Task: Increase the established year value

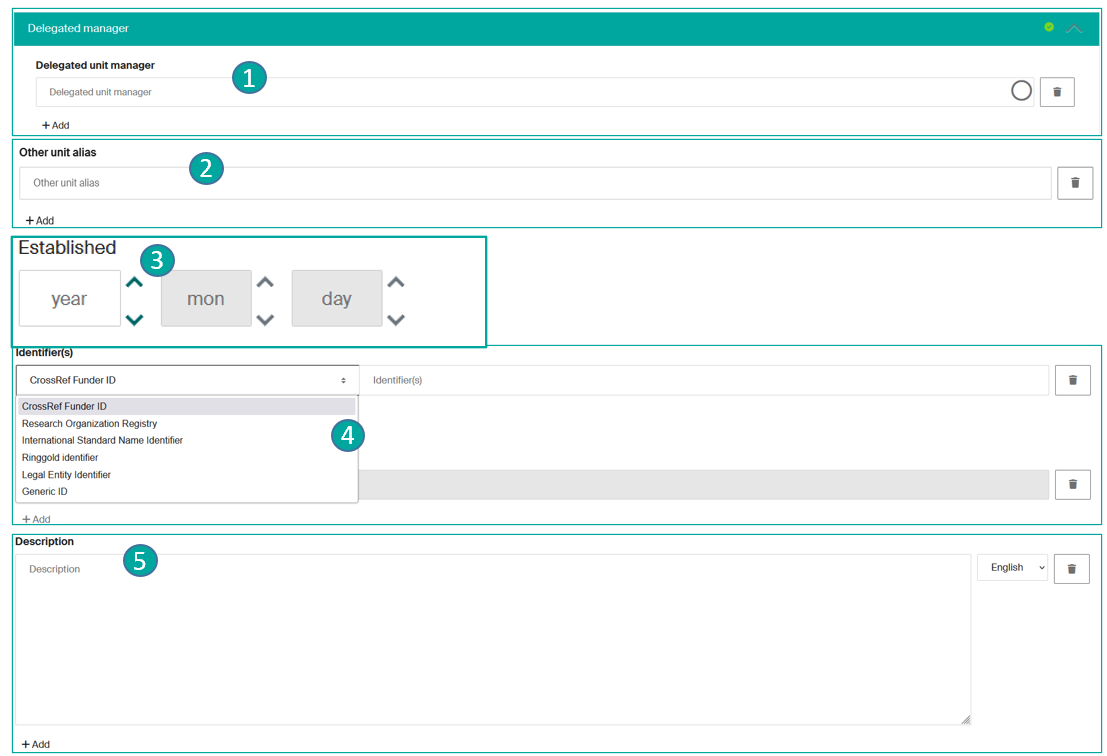Action: 135,282
